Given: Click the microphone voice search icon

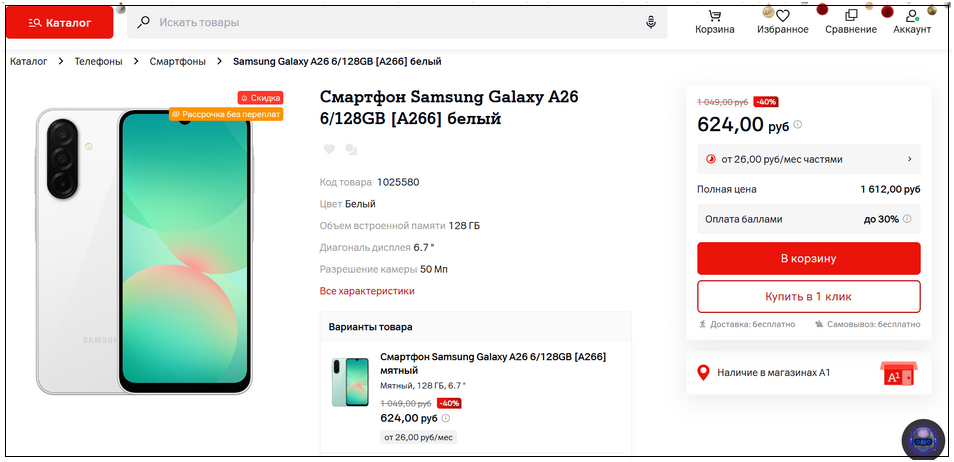Looking at the screenshot, I should click(x=651, y=22).
